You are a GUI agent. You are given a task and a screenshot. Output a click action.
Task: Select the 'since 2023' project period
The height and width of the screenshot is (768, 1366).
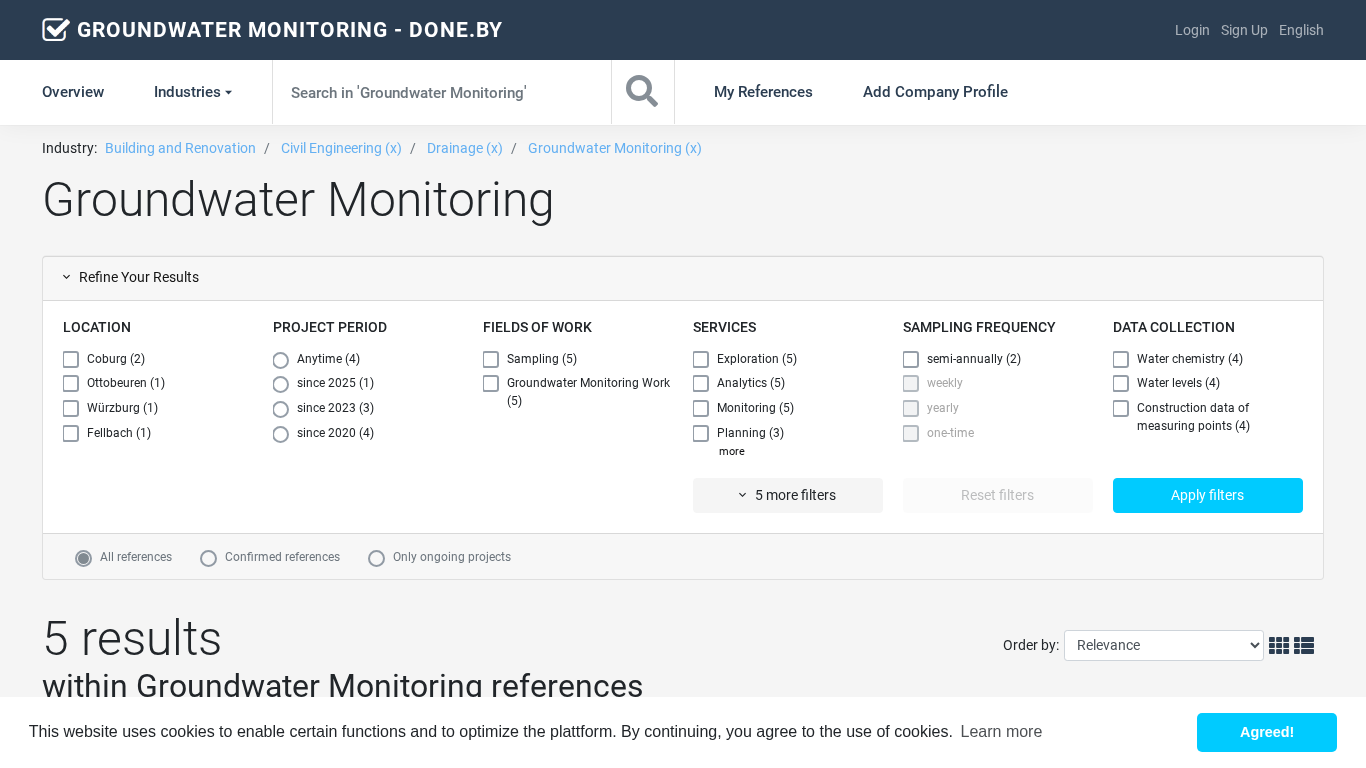pyautogui.click(x=281, y=409)
